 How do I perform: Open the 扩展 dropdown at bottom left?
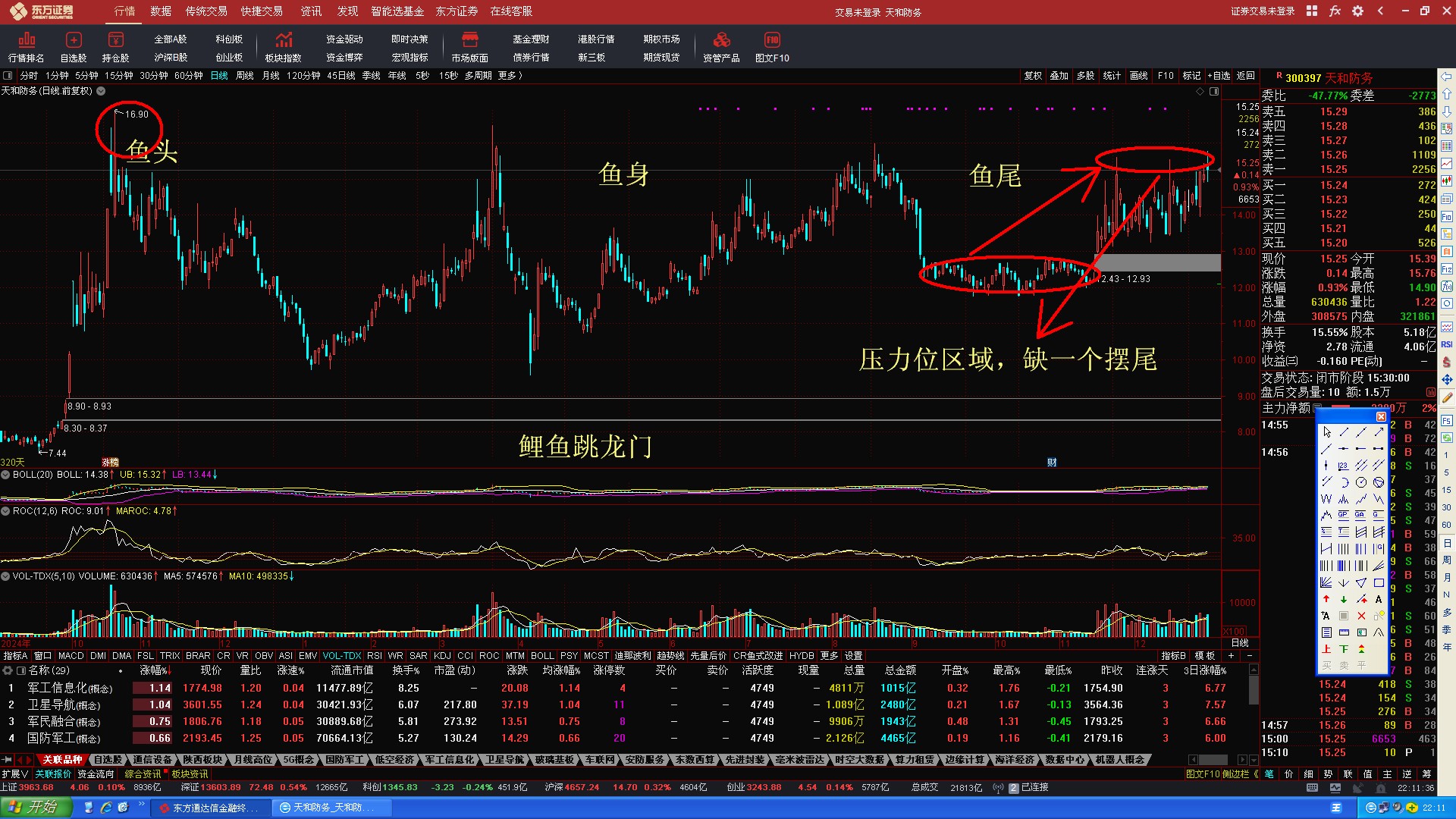14,774
